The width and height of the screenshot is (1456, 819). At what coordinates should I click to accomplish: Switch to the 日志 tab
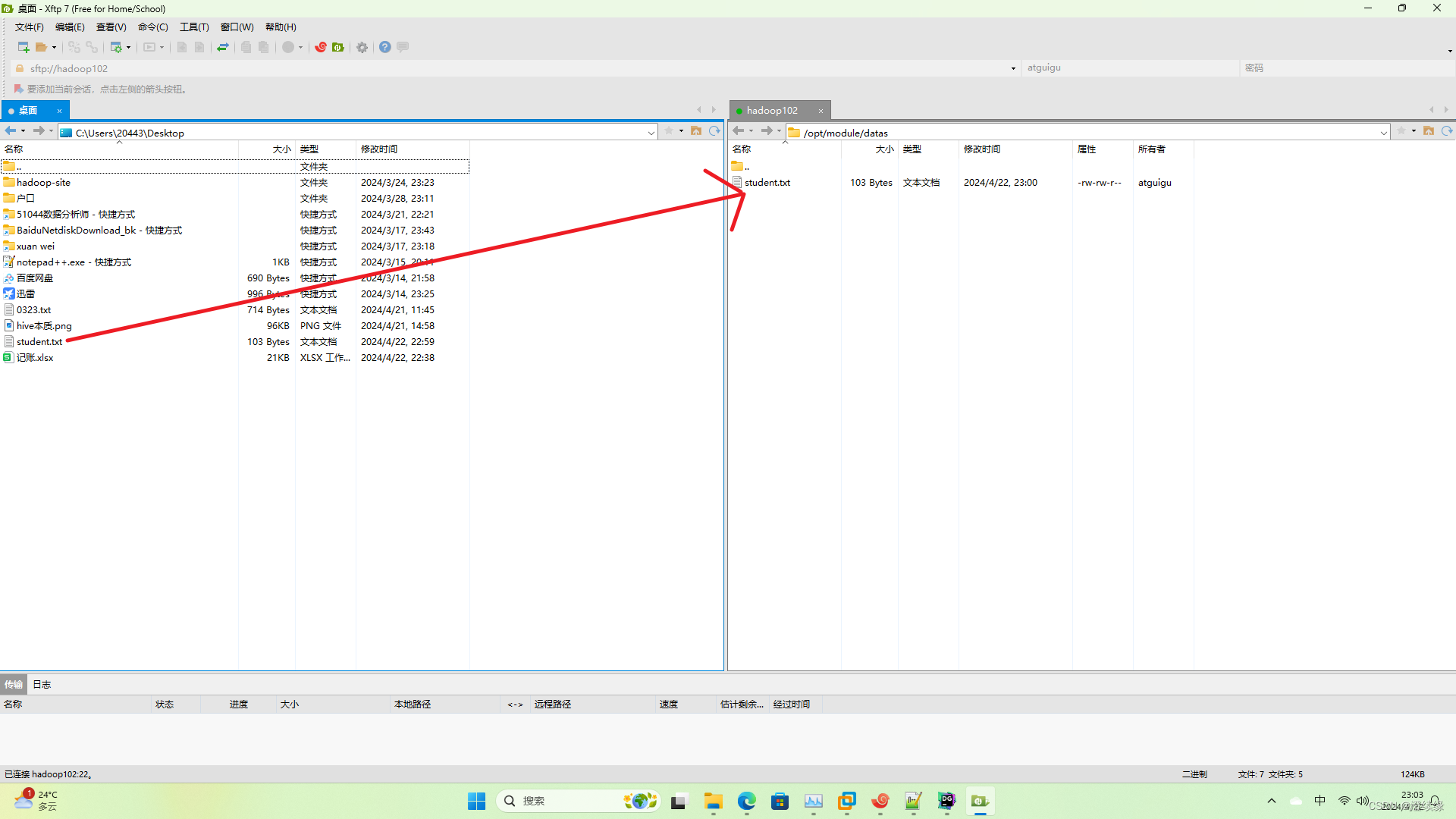pyautogui.click(x=42, y=684)
